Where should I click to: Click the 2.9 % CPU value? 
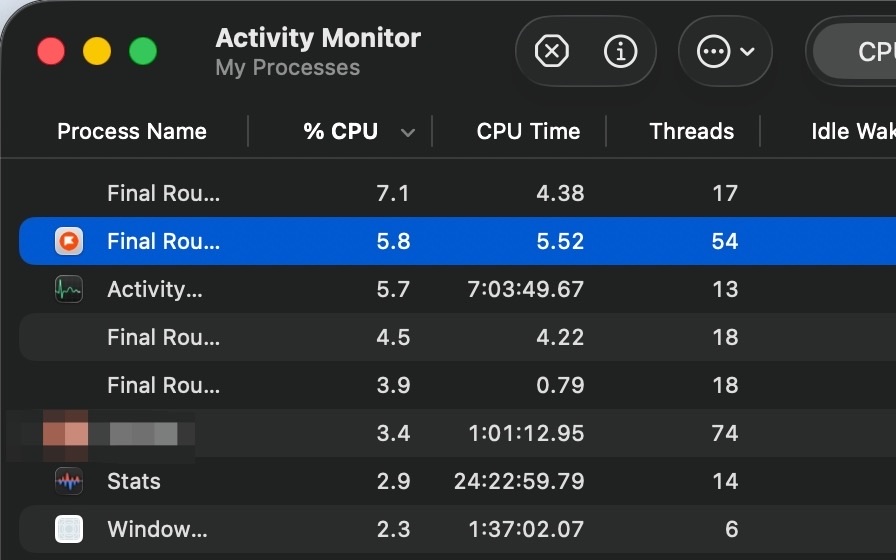[393, 481]
